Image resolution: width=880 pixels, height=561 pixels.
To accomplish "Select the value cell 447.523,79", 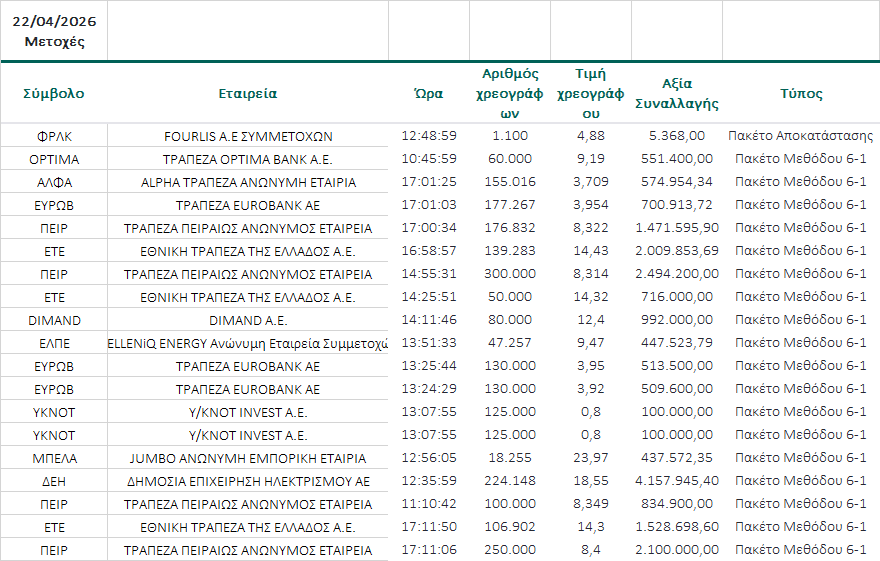I will click(677, 343).
